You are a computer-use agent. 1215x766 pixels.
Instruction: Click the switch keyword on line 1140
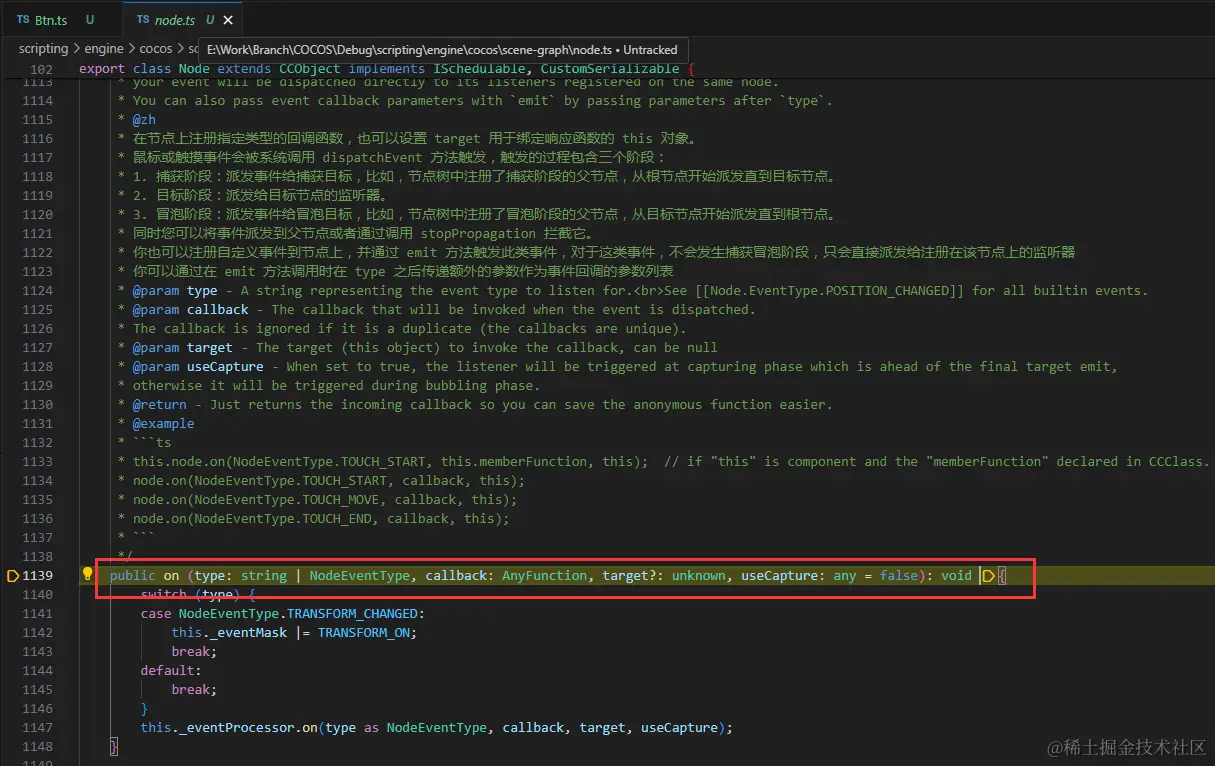pos(164,595)
